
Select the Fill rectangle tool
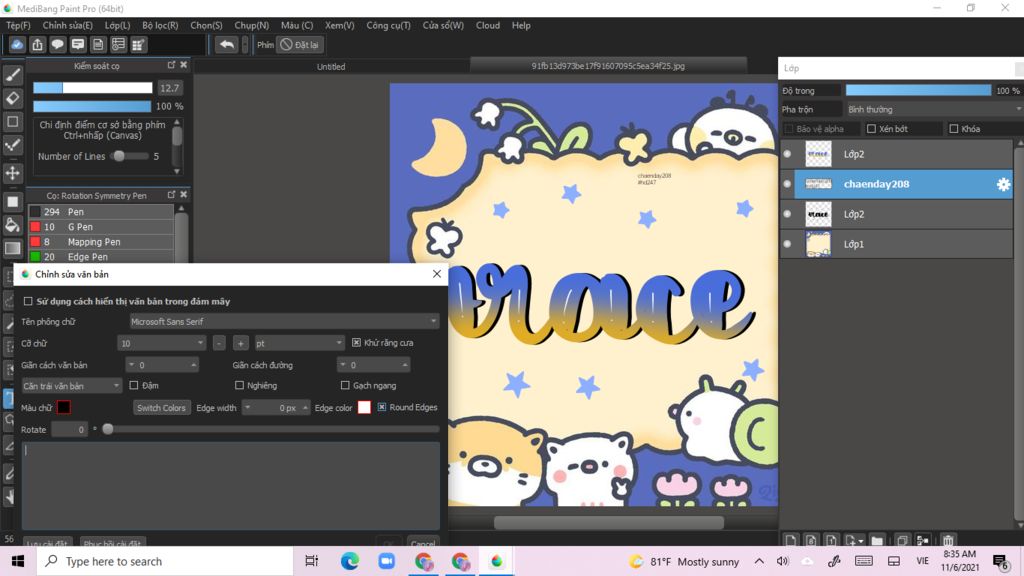(12, 201)
